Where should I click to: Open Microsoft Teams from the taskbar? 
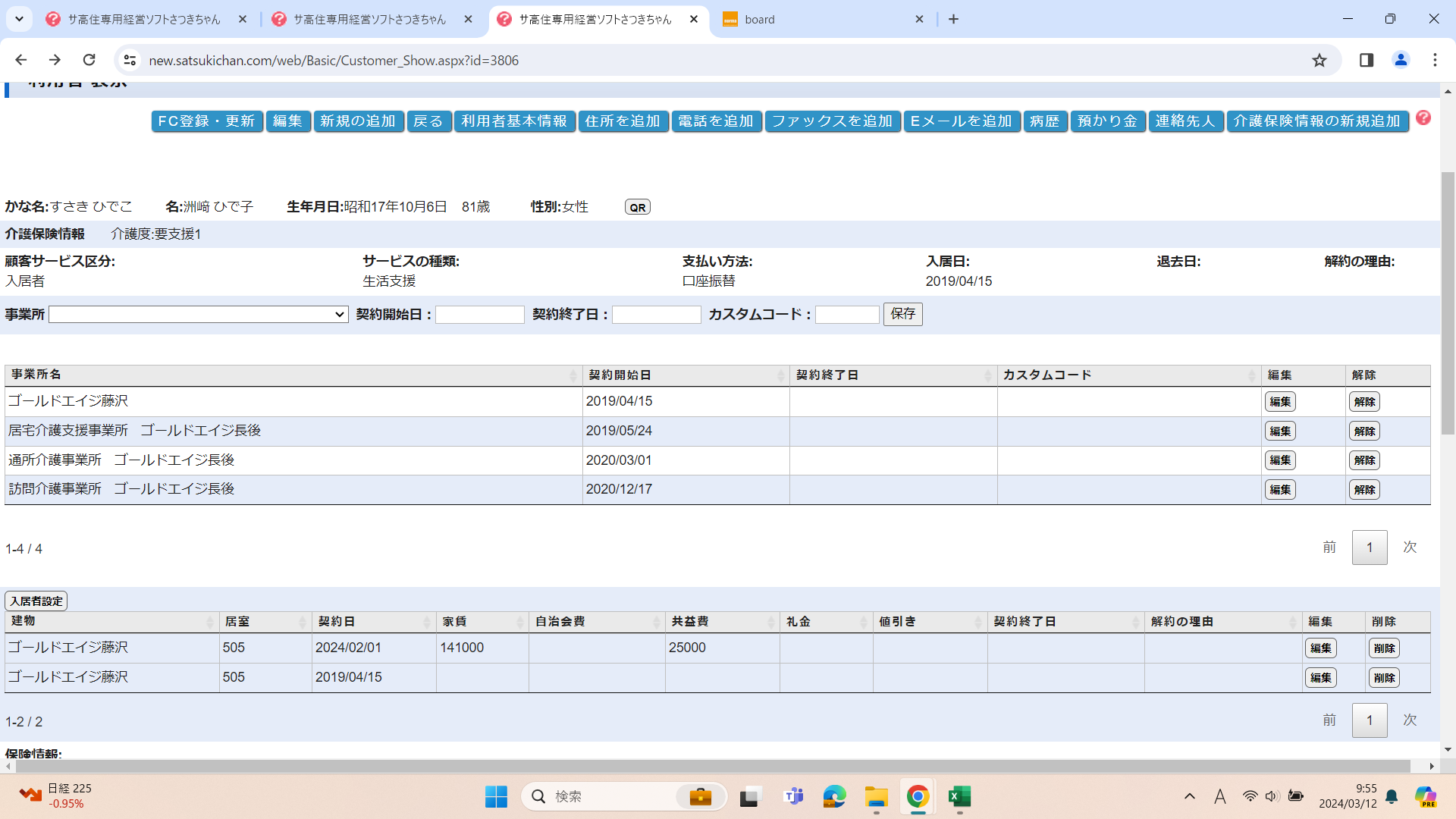click(x=793, y=796)
